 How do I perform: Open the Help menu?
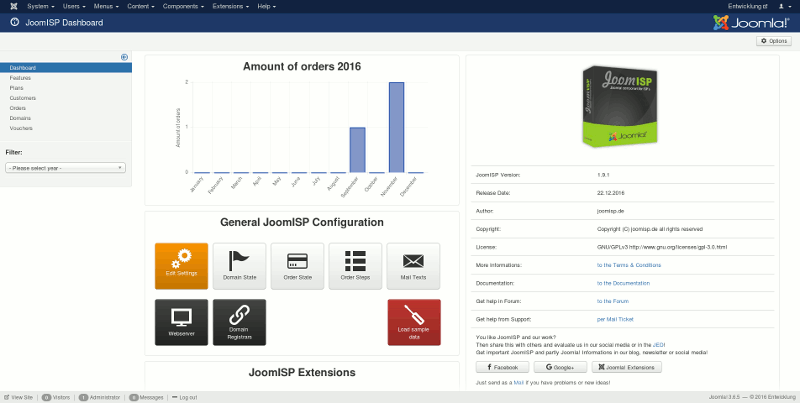[266, 6]
